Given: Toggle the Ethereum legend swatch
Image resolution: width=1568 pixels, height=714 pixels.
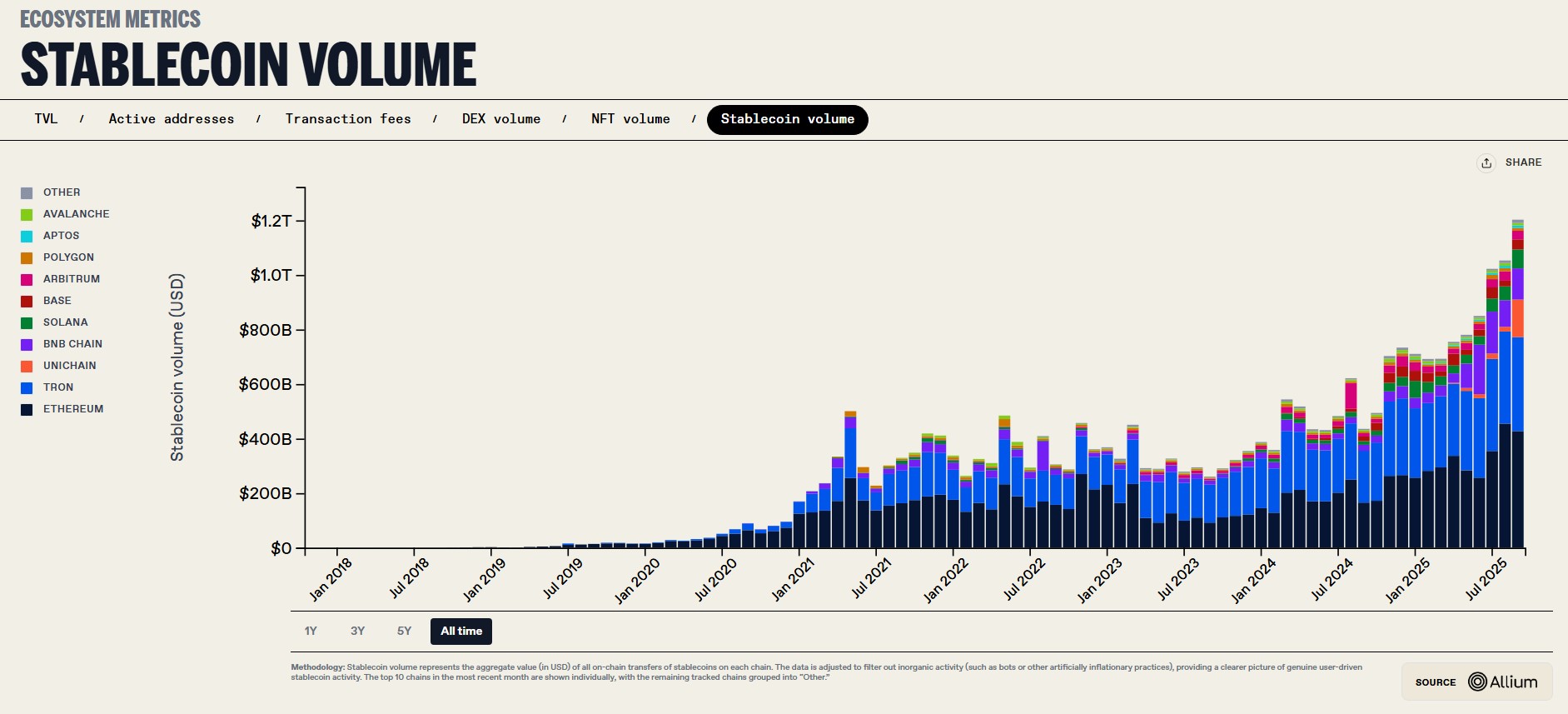Looking at the screenshot, I should tap(27, 409).
